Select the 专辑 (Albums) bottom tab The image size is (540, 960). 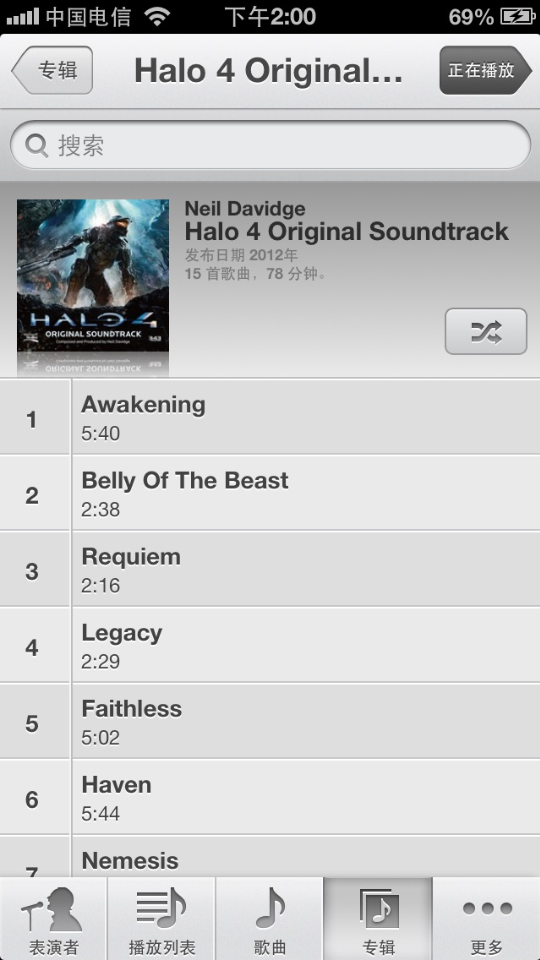[x=378, y=918]
